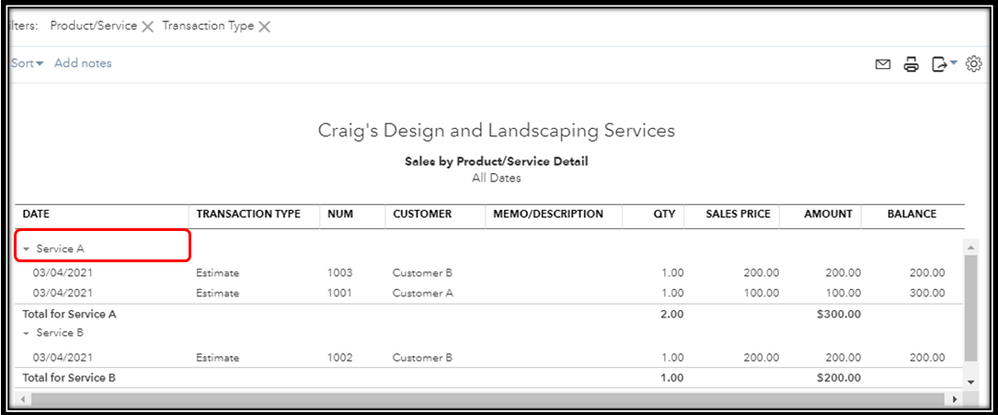
Task: Click the BALANCE column header
Action: (x=911, y=215)
